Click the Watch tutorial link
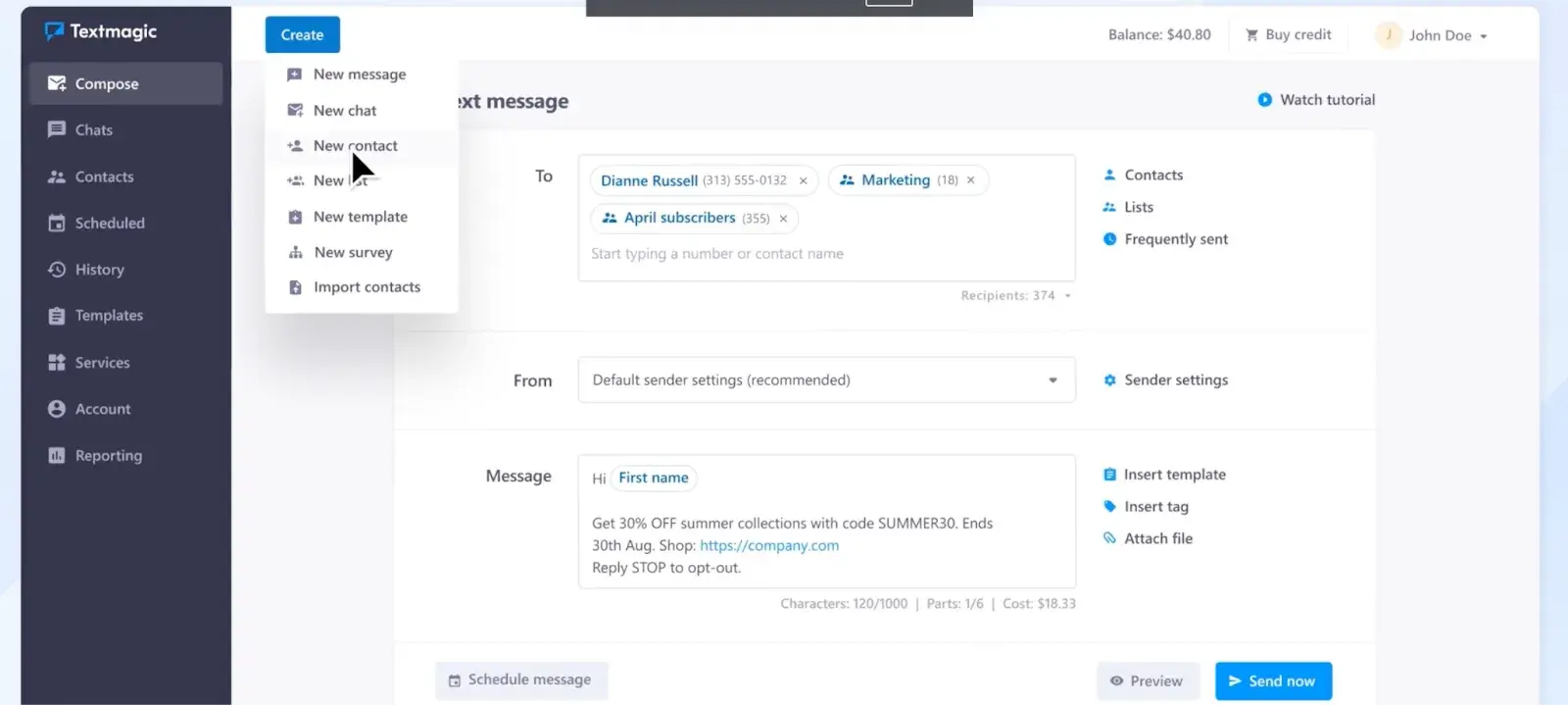Screen dimensions: 1568x705 click(x=1327, y=100)
